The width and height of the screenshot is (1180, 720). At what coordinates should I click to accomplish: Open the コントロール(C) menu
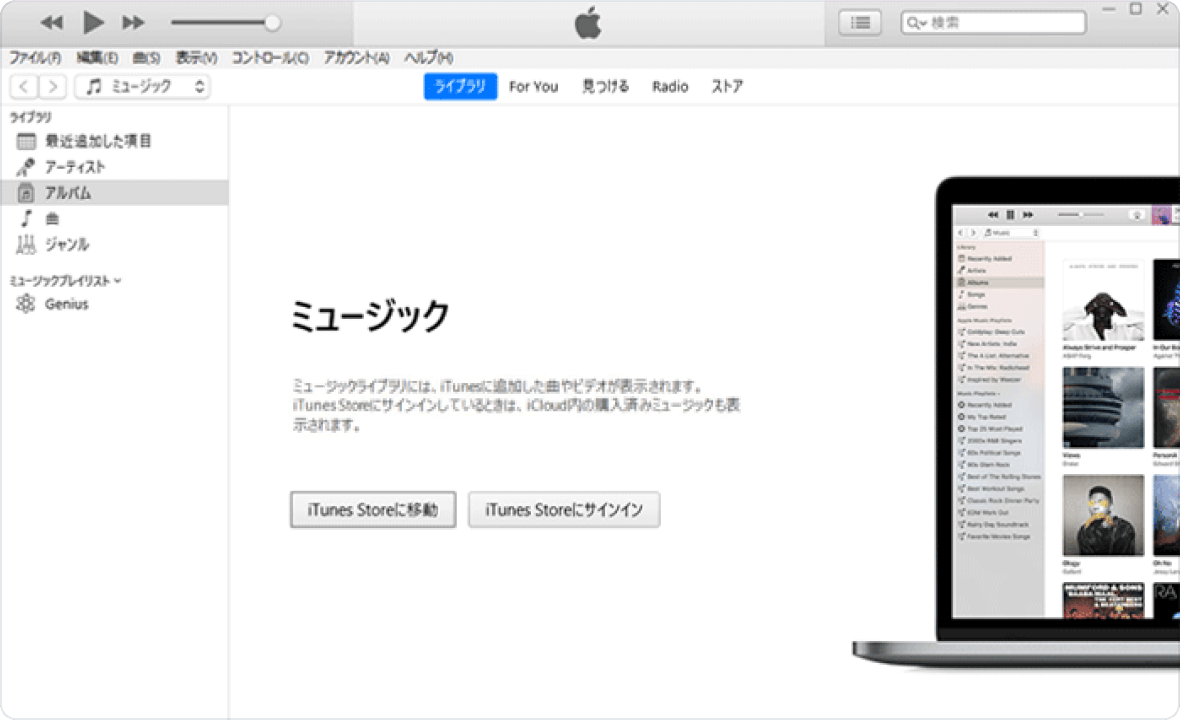tap(269, 57)
